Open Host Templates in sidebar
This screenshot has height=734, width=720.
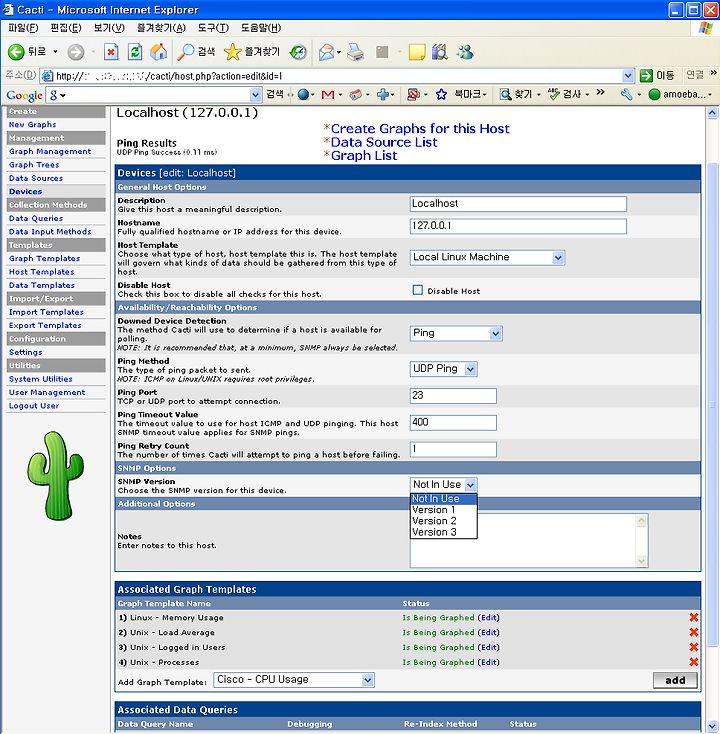(41, 272)
